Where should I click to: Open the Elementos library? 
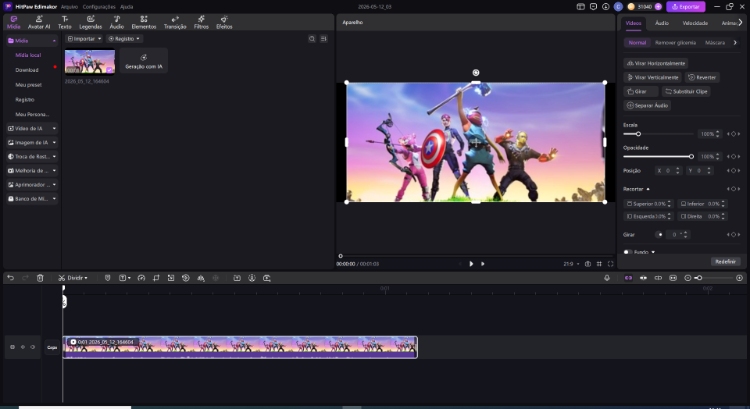point(143,22)
